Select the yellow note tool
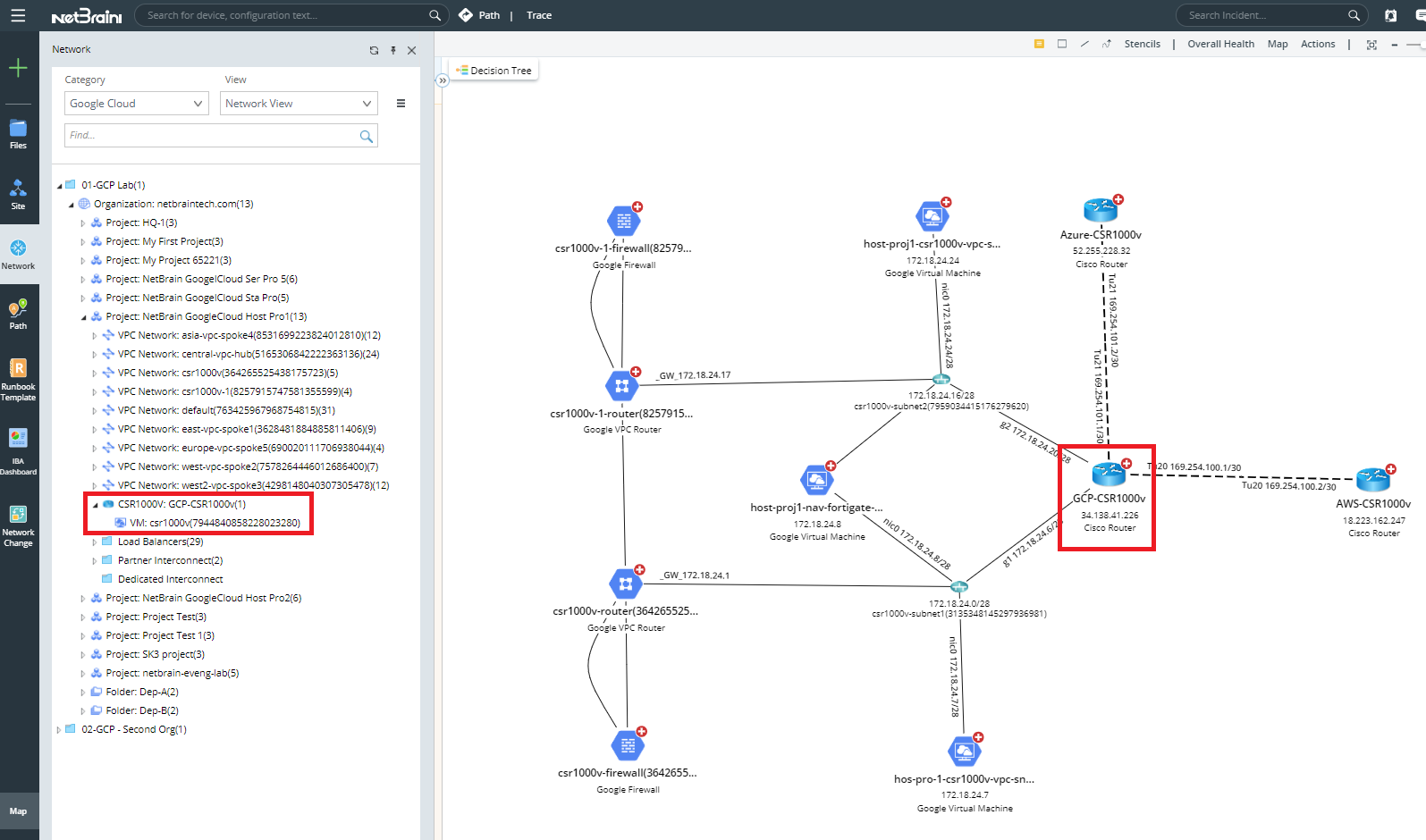 point(1039,44)
